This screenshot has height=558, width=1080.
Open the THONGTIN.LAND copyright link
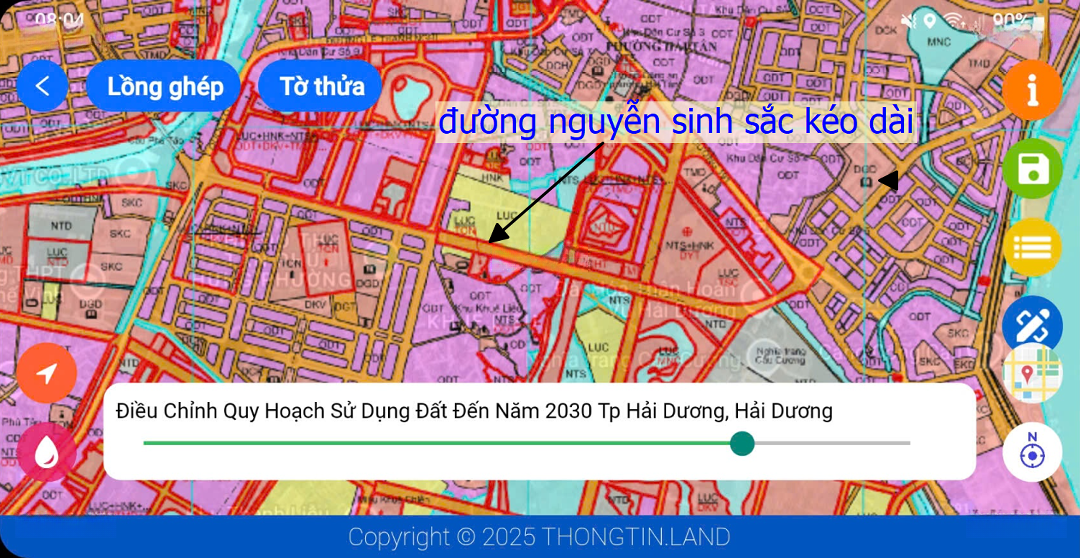pos(539,537)
